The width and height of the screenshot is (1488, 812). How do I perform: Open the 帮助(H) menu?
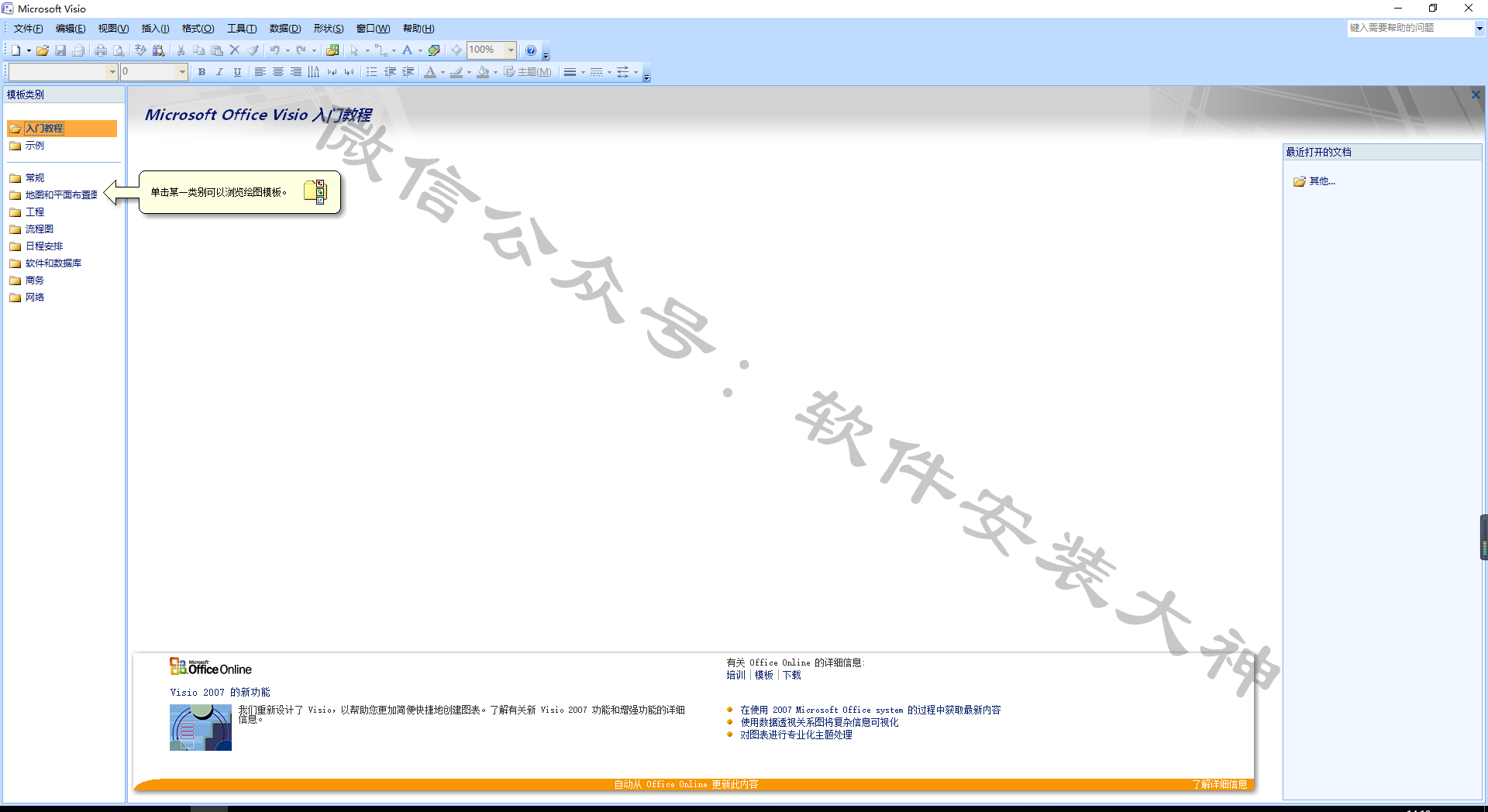pos(418,29)
